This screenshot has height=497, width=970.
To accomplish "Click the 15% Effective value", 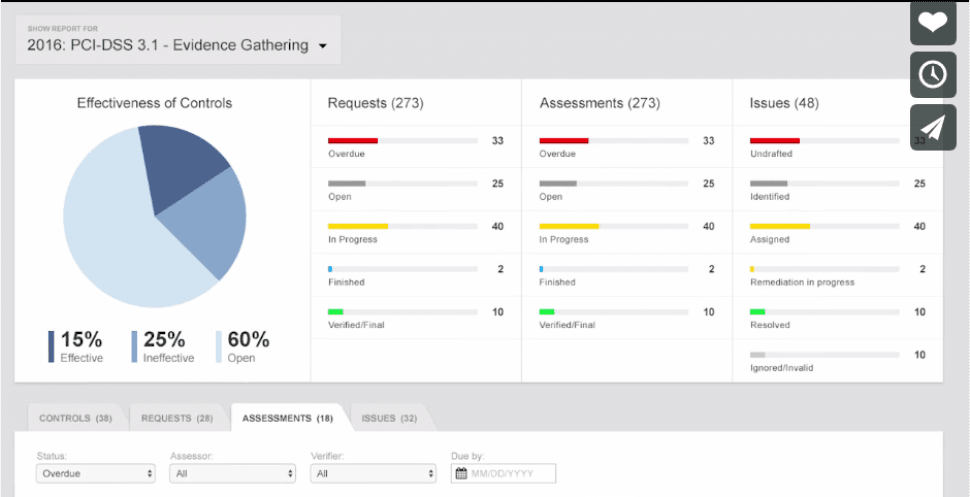I will [82, 340].
